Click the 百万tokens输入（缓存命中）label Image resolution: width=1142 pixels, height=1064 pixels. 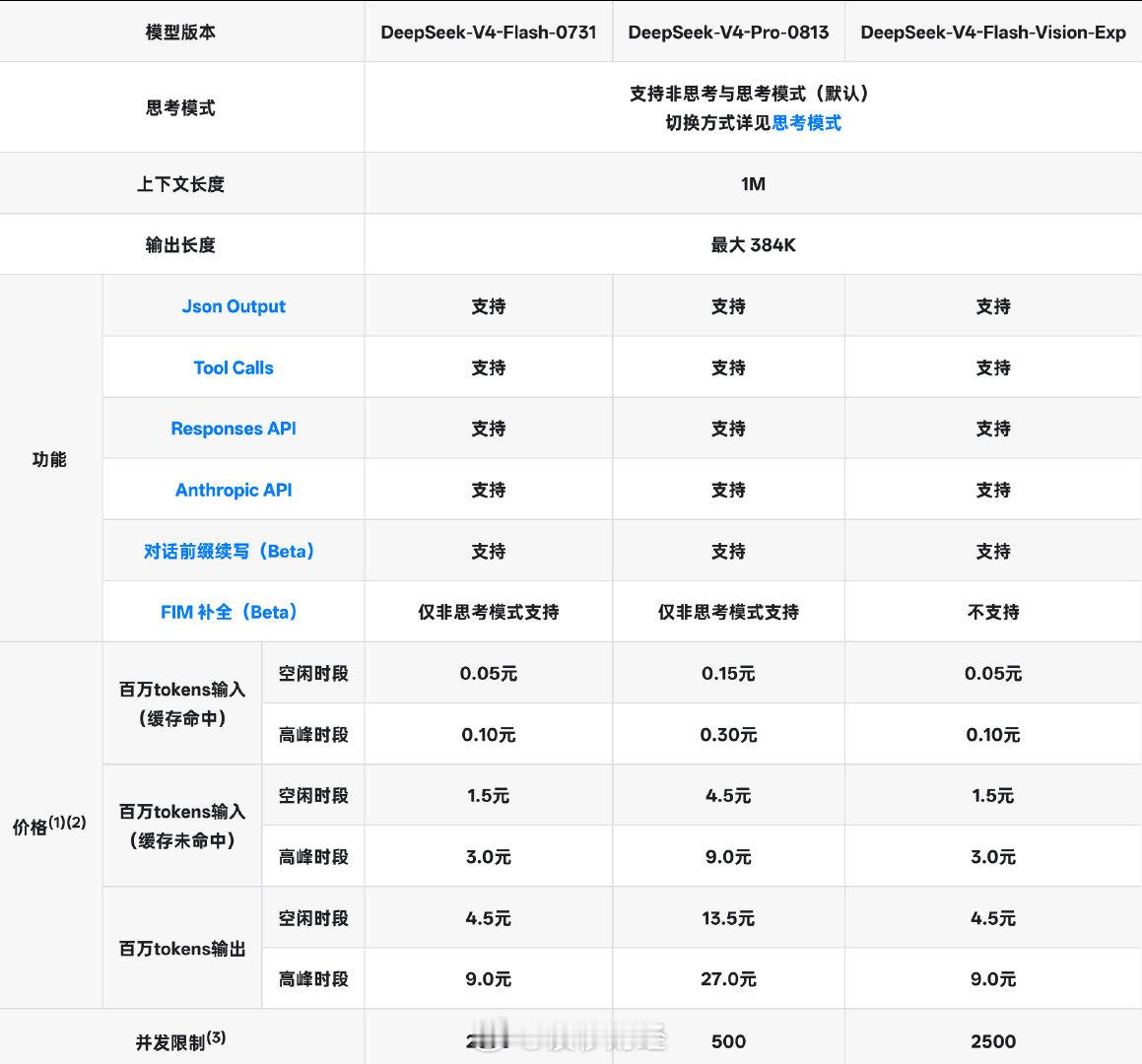coord(182,704)
